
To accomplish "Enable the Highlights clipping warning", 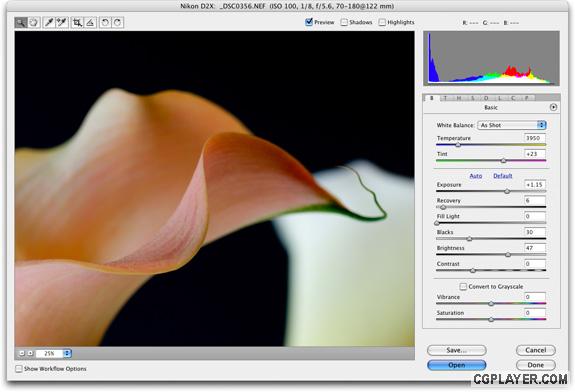I will pos(382,22).
